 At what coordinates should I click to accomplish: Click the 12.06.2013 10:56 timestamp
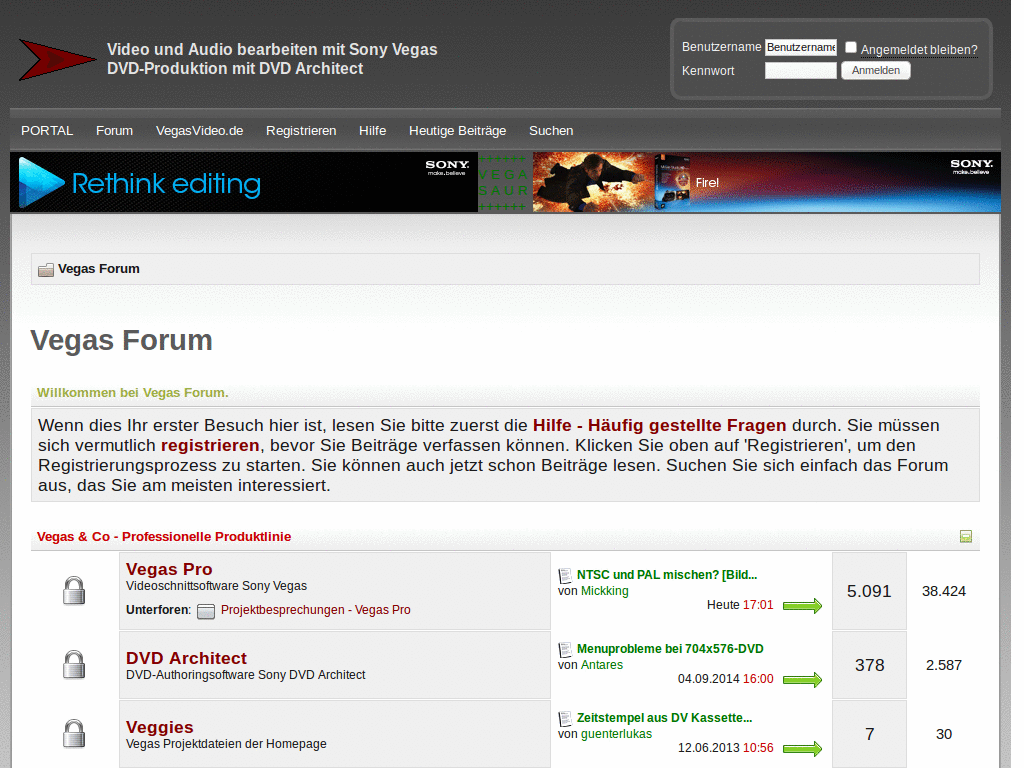[726, 748]
